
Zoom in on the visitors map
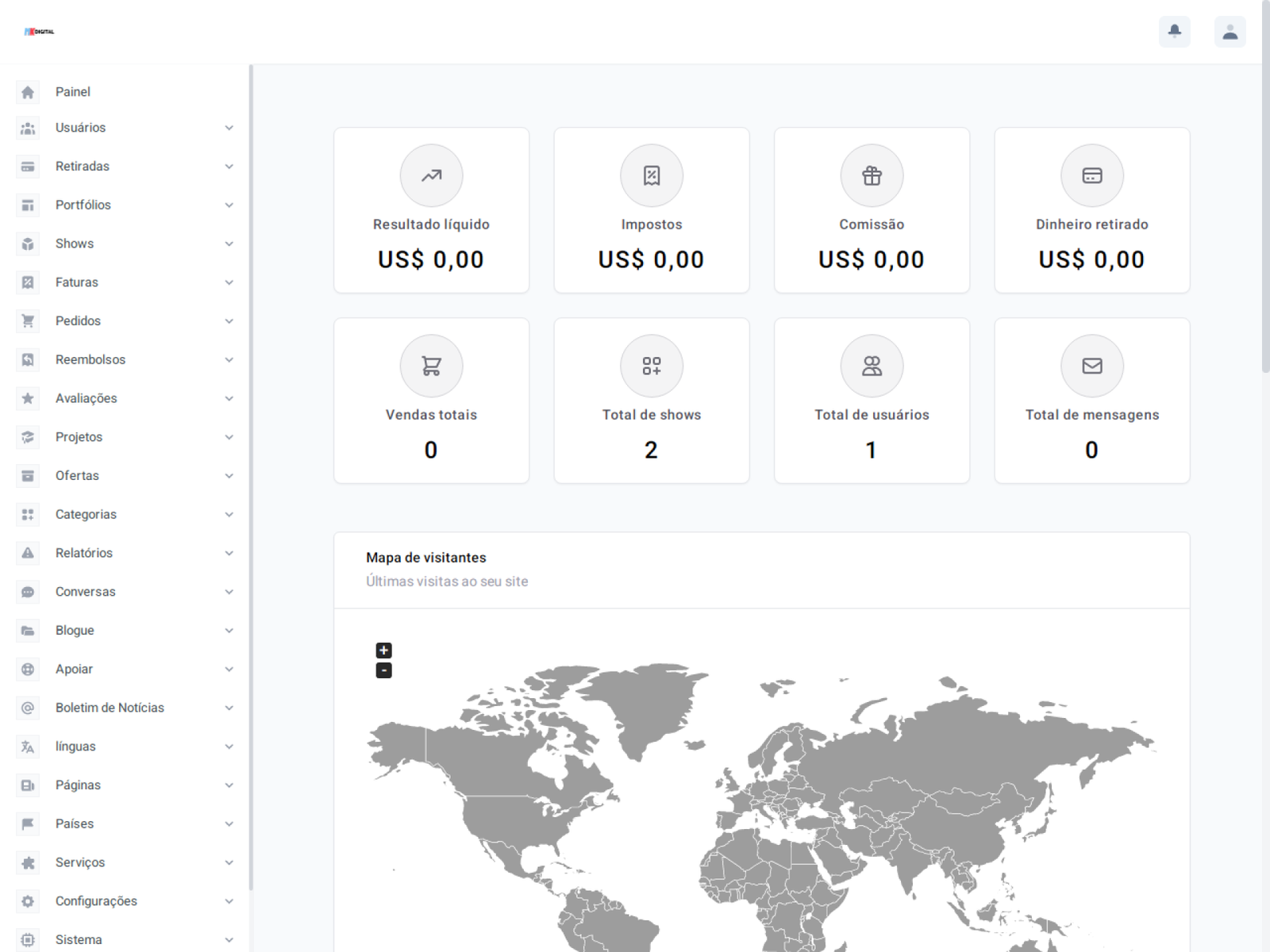tap(383, 651)
